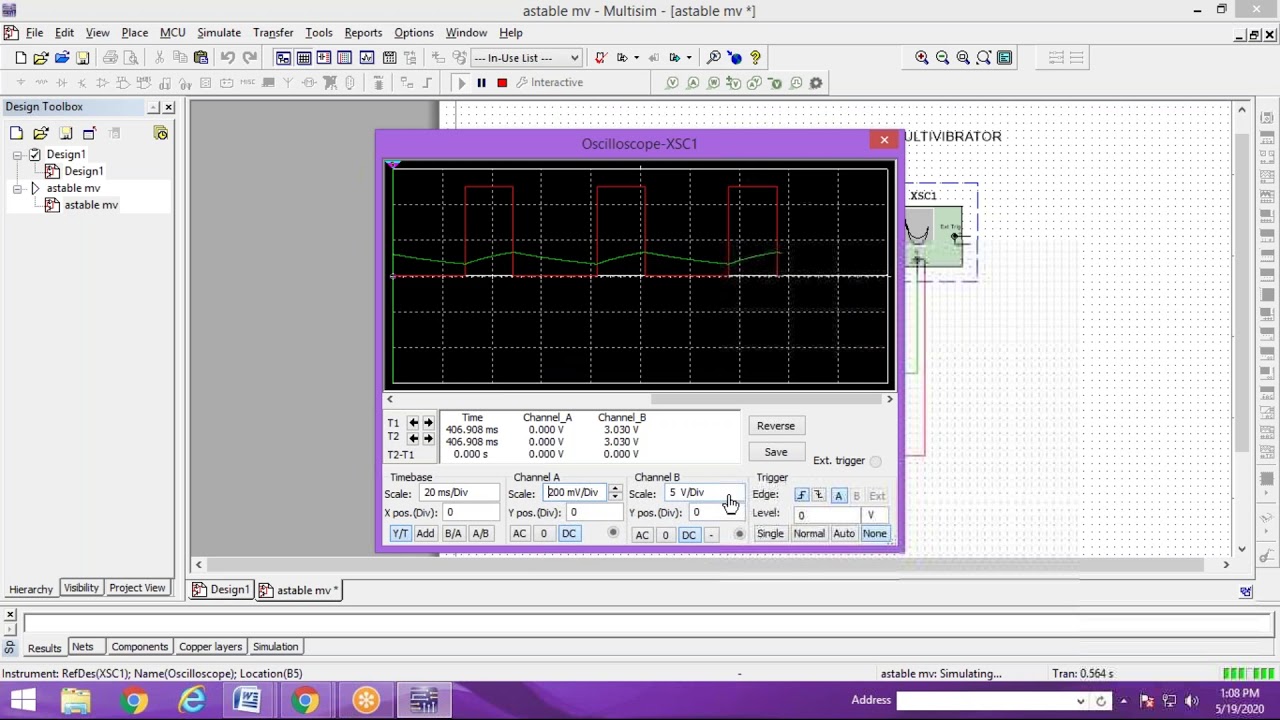Switch to the Project View tab
1280x720 pixels.
(x=137, y=588)
